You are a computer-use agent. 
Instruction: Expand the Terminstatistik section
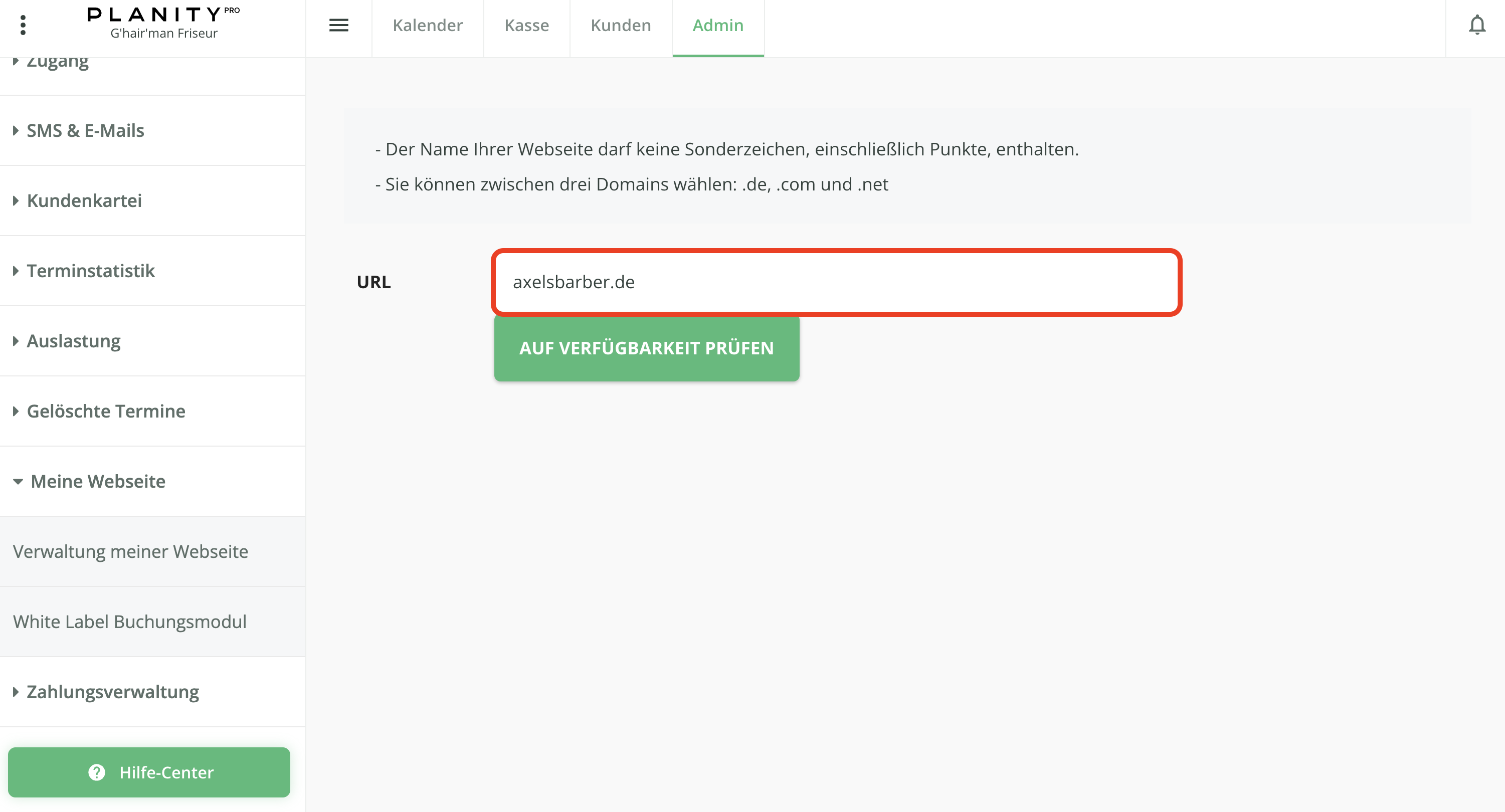tap(91, 271)
